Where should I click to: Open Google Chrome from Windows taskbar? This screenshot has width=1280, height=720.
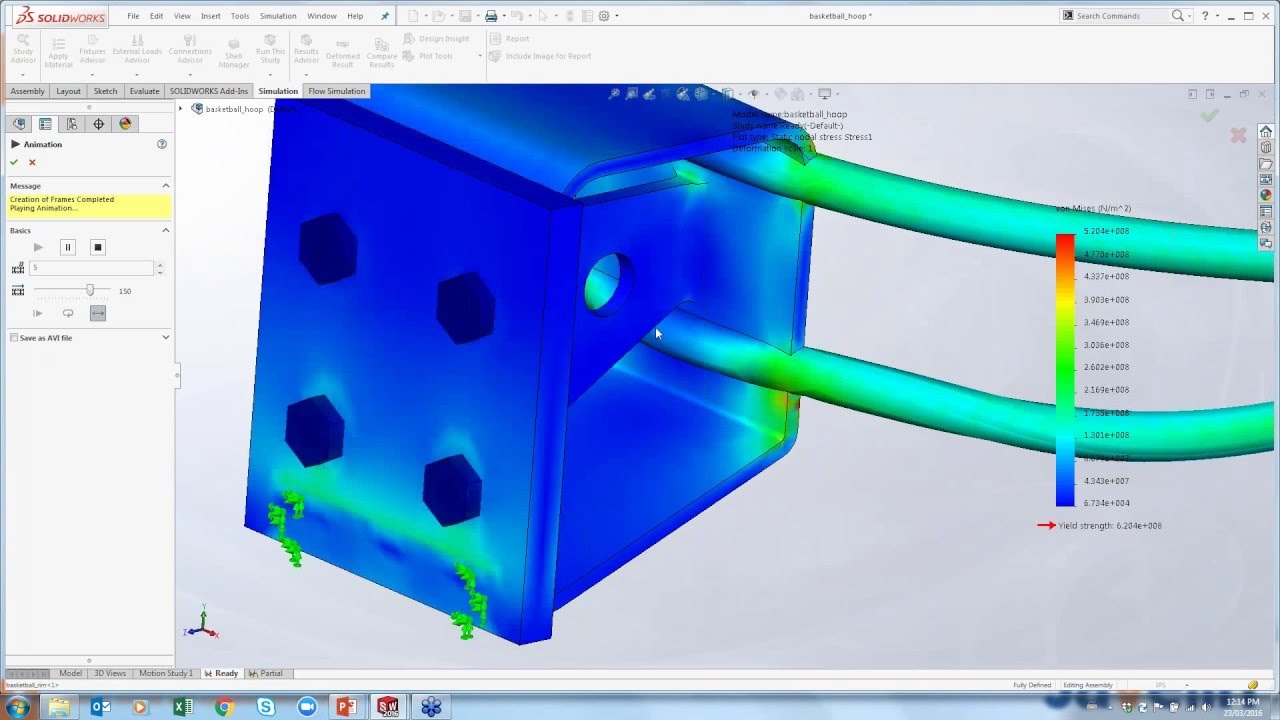pos(224,707)
